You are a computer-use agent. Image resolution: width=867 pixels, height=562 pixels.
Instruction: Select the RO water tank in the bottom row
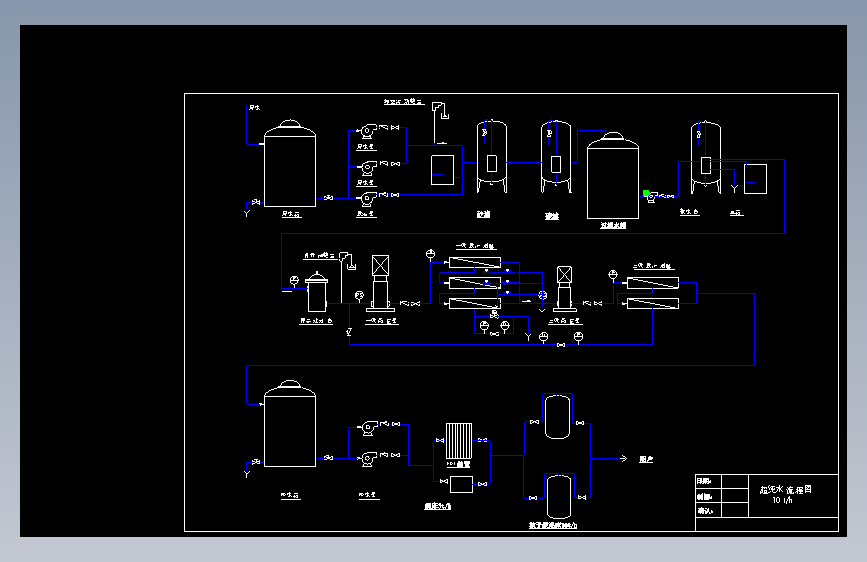point(290,424)
